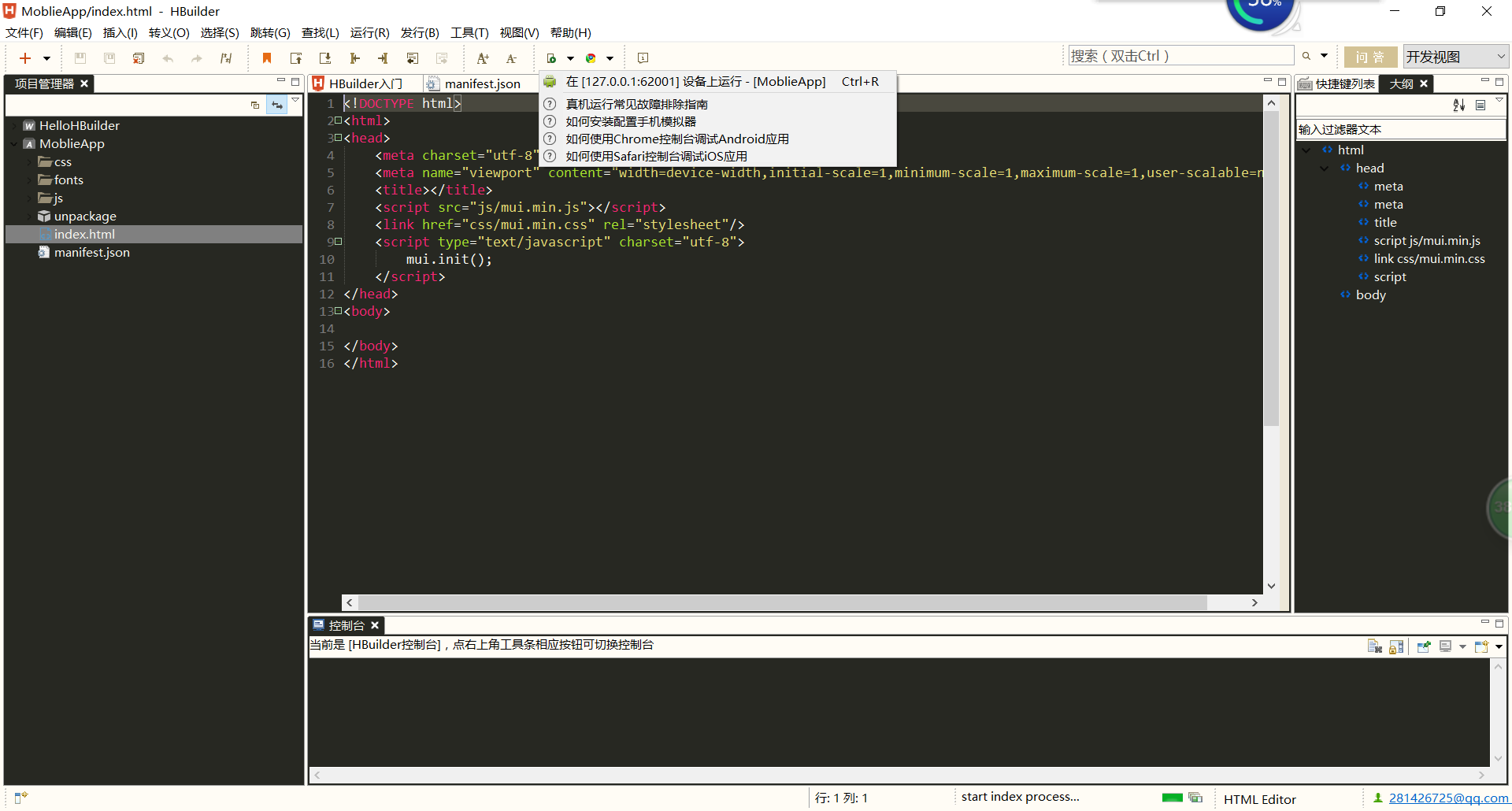Click the search magnifier icon

coord(1306,56)
